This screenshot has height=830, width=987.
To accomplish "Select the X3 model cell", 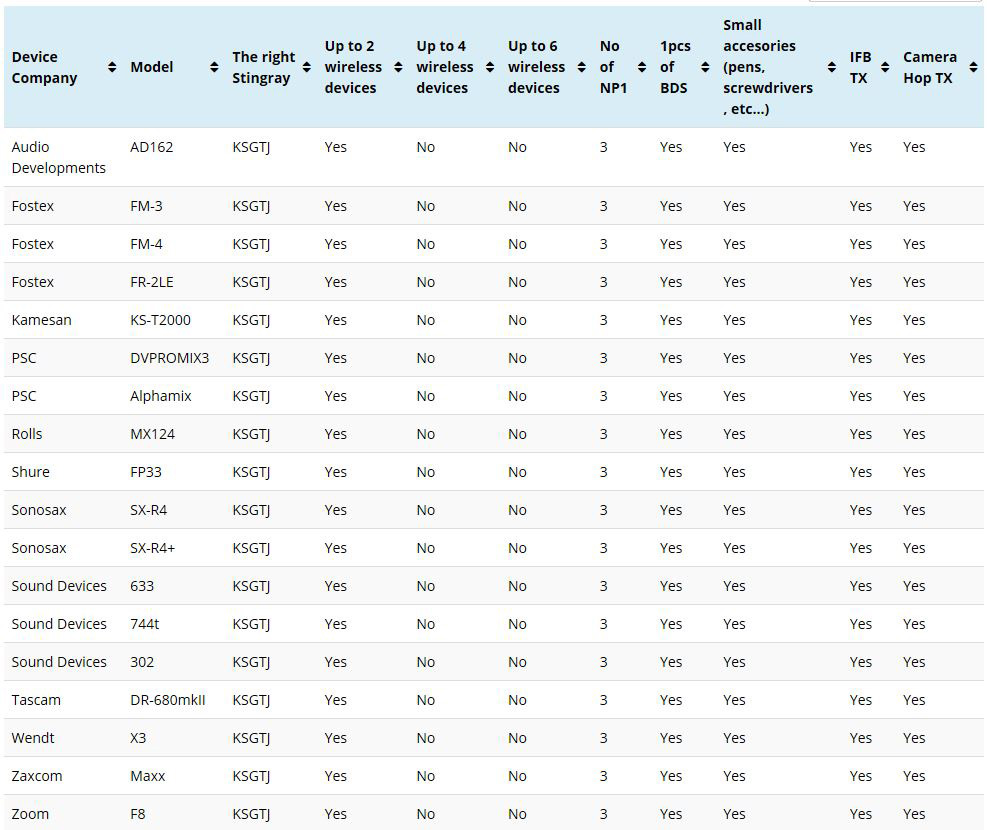I will click(x=138, y=738).
